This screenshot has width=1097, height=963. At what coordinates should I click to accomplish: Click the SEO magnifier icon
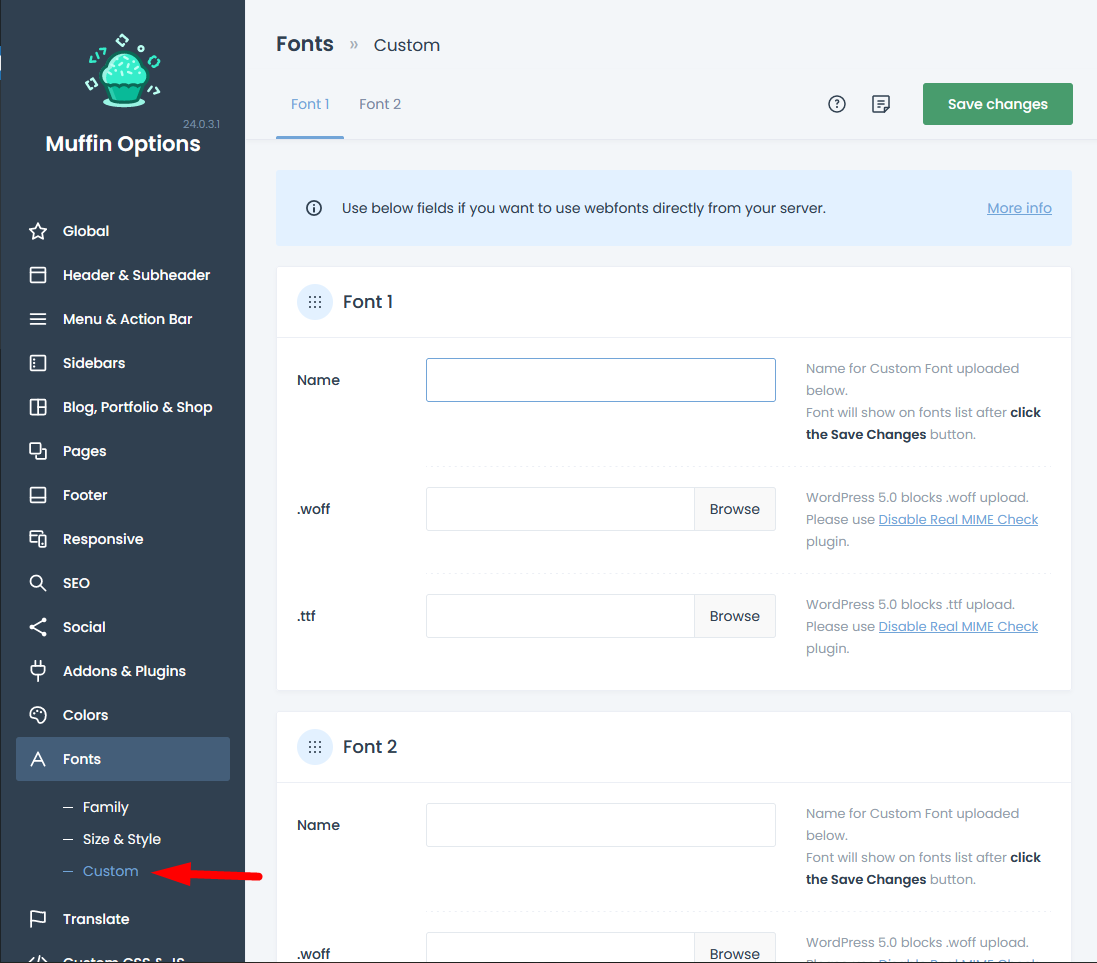tap(38, 583)
